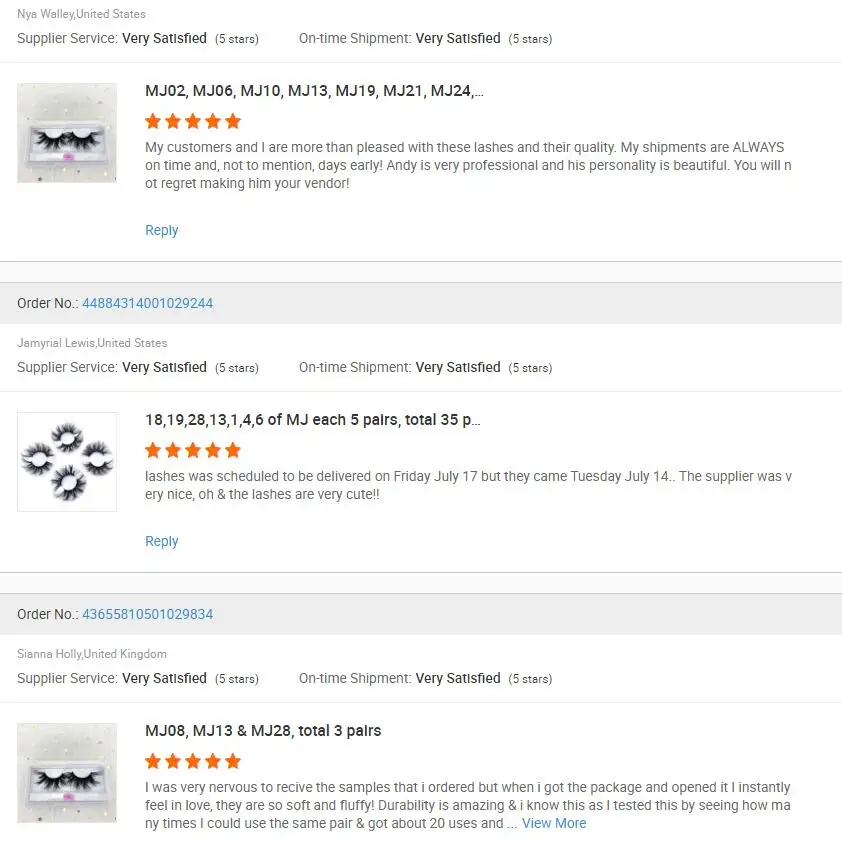Image resolution: width=842 pixels, height=842 pixels.
Task: Click the MJ02, MJ06, MJ10 product title
Action: coord(314,91)
